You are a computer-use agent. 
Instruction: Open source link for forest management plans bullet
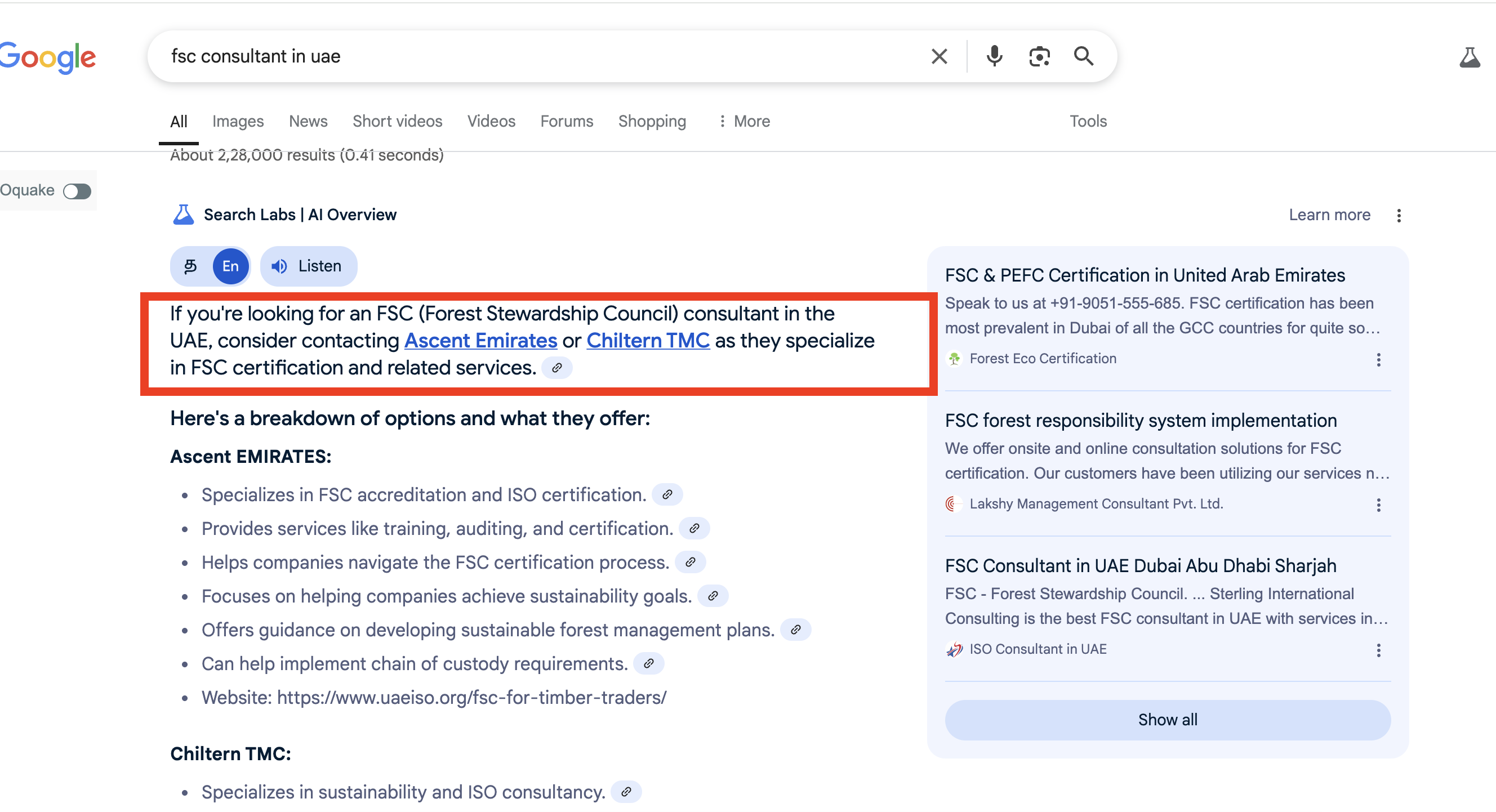point(796,630)
